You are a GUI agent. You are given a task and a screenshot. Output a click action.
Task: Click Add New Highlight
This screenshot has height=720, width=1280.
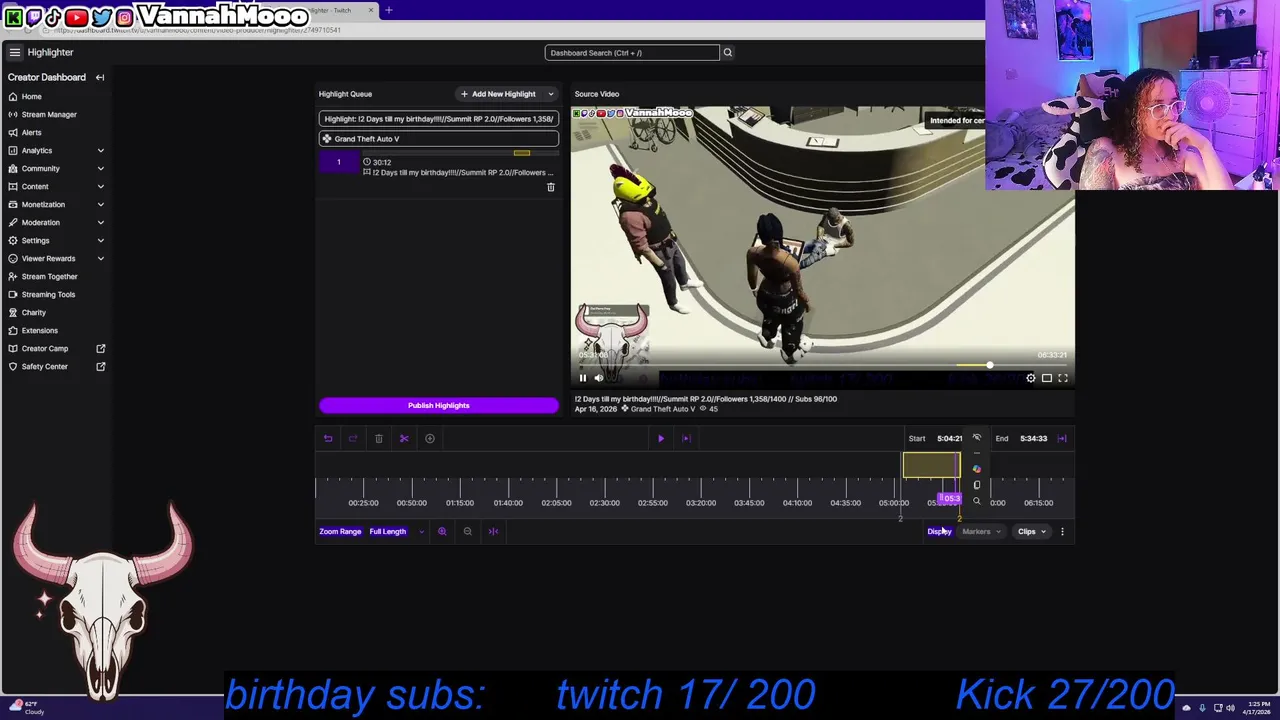pyautogui.click(x=498, y=94)
